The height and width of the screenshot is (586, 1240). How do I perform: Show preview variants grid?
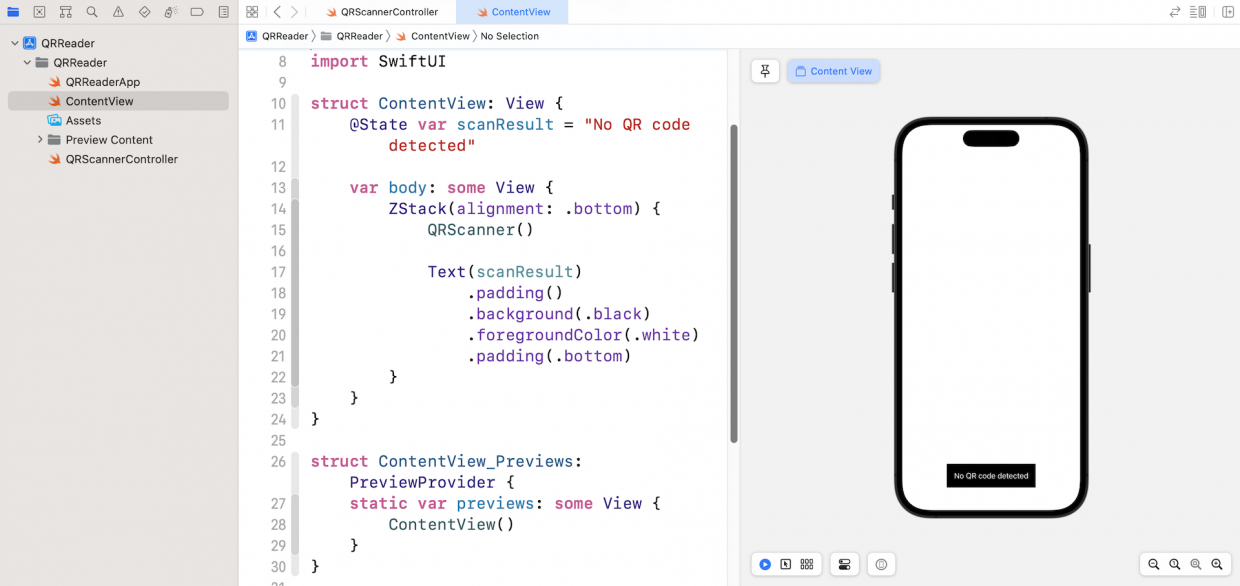pos(806,564)
